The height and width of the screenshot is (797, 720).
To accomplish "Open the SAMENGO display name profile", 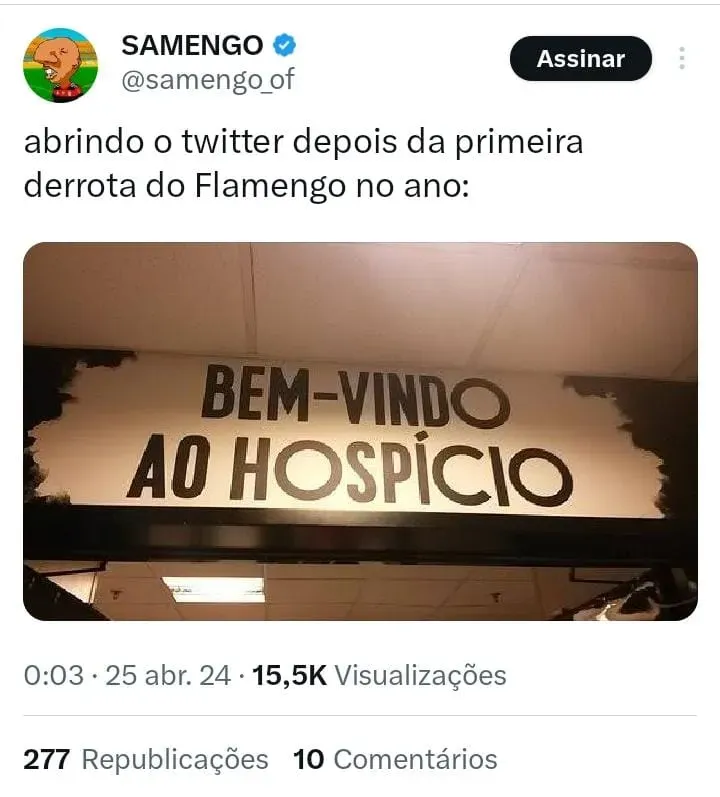I will (192, 45).
